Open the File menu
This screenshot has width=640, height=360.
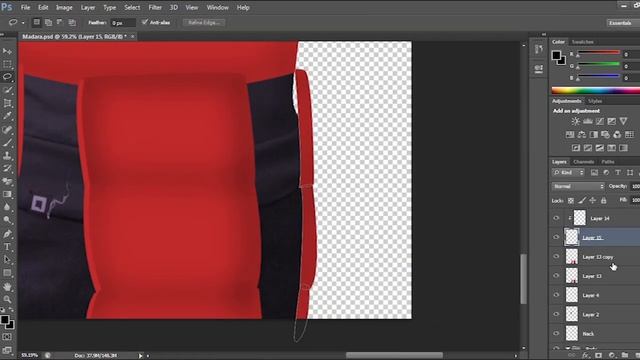click(x=25, y=7)
